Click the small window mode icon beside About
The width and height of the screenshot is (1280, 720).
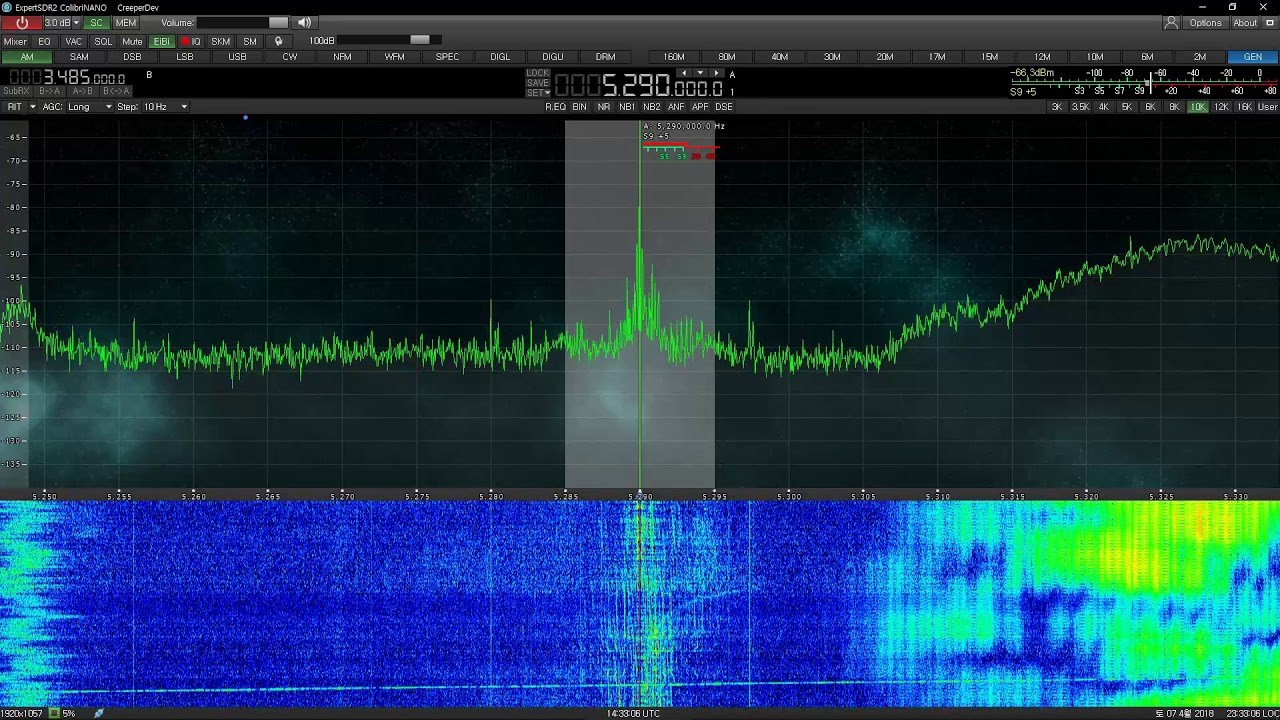[1270, 23]
